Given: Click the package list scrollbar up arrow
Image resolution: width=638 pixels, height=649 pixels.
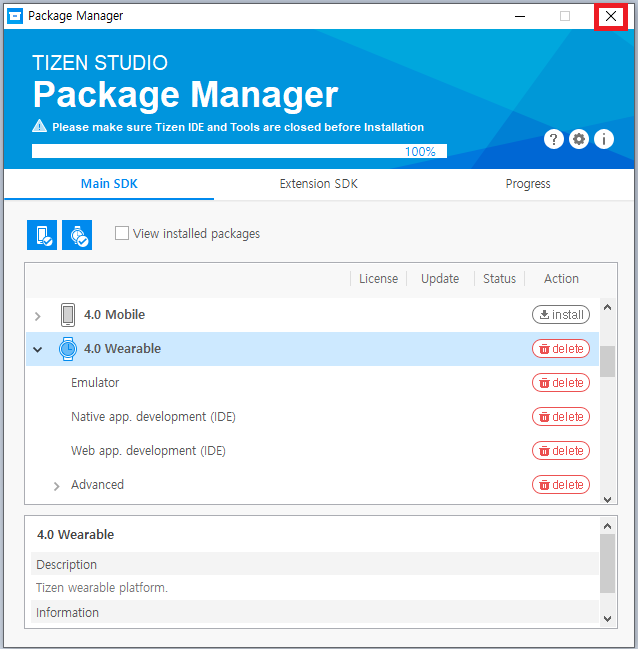Looking at the screenshot, I should pyautogui.click(x=607, y=307).
